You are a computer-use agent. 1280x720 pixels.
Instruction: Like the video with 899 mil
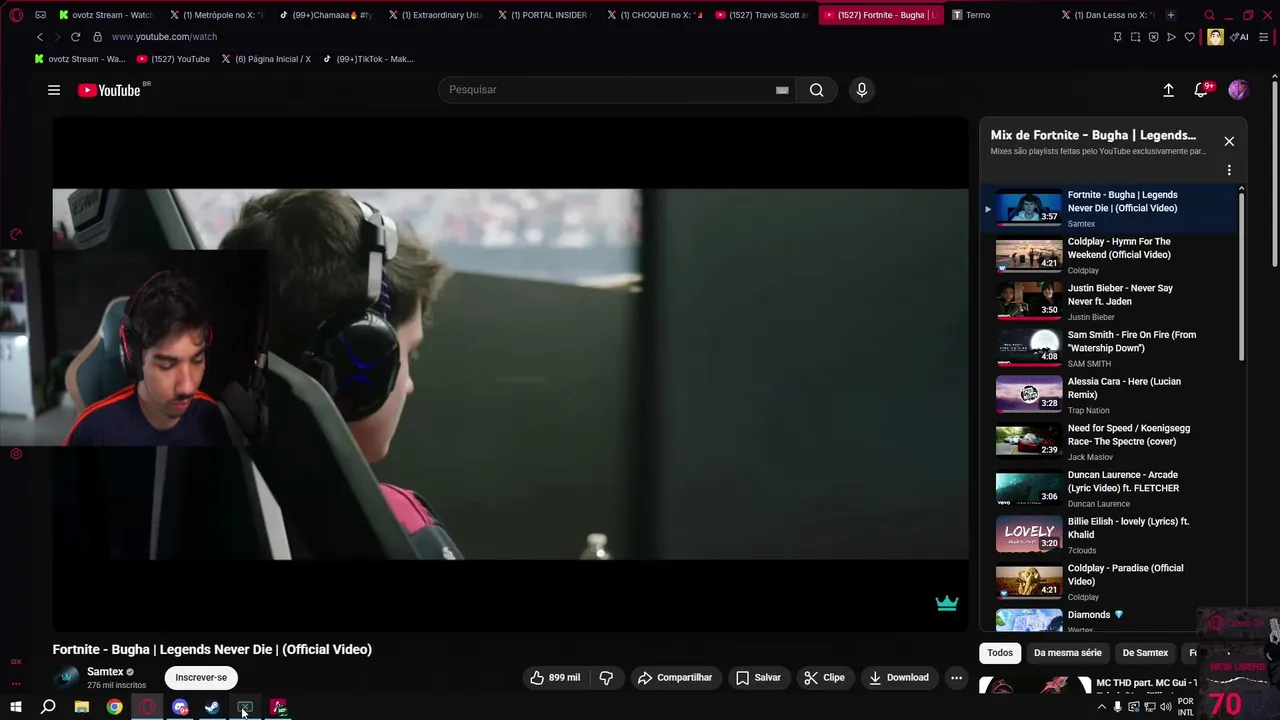coord(555,677)
